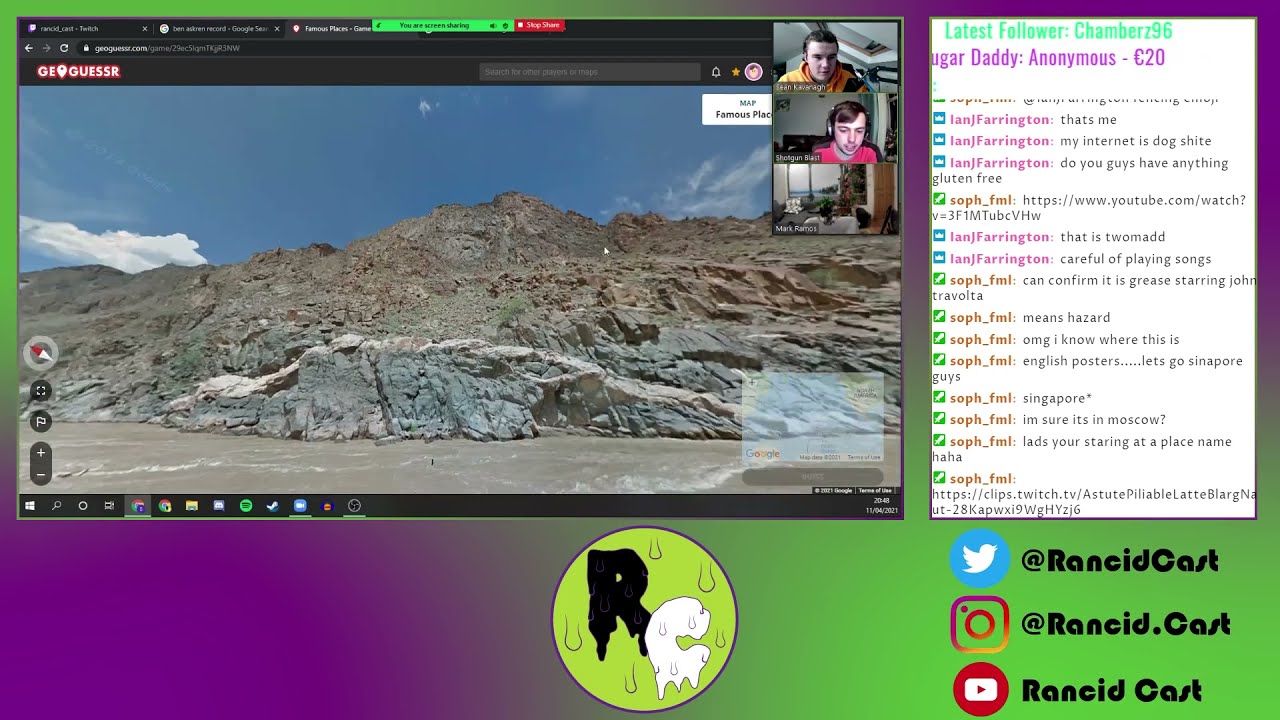The height and width of the screenshot is (720, 1280).
Task: Open OBS Studio from the taskbar
Action: [x=354, y=506]
